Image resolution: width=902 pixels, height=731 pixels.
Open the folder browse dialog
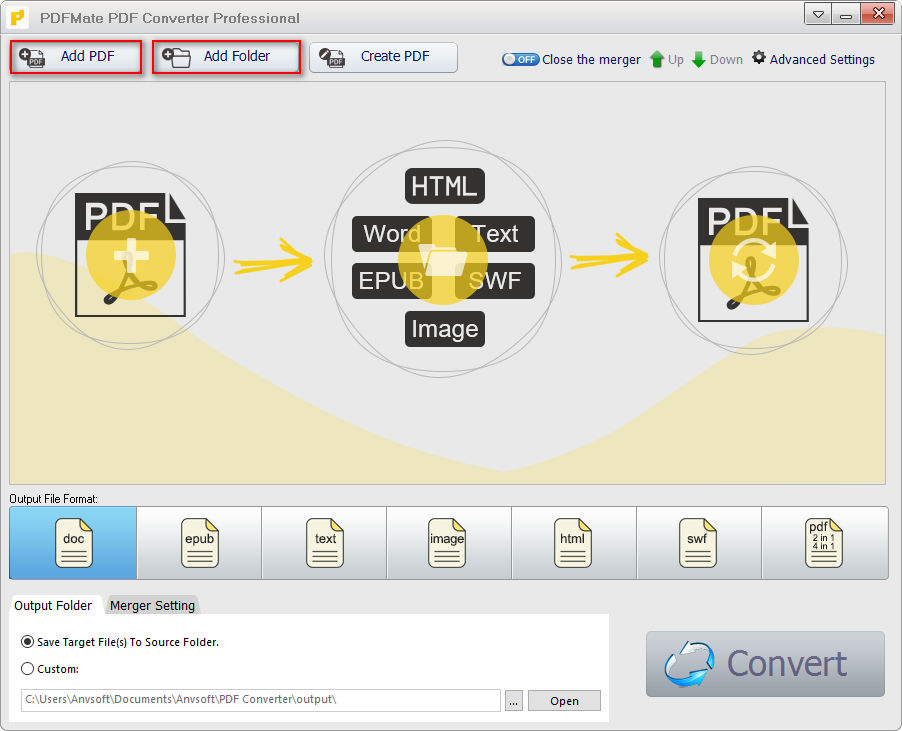(513, 700)
